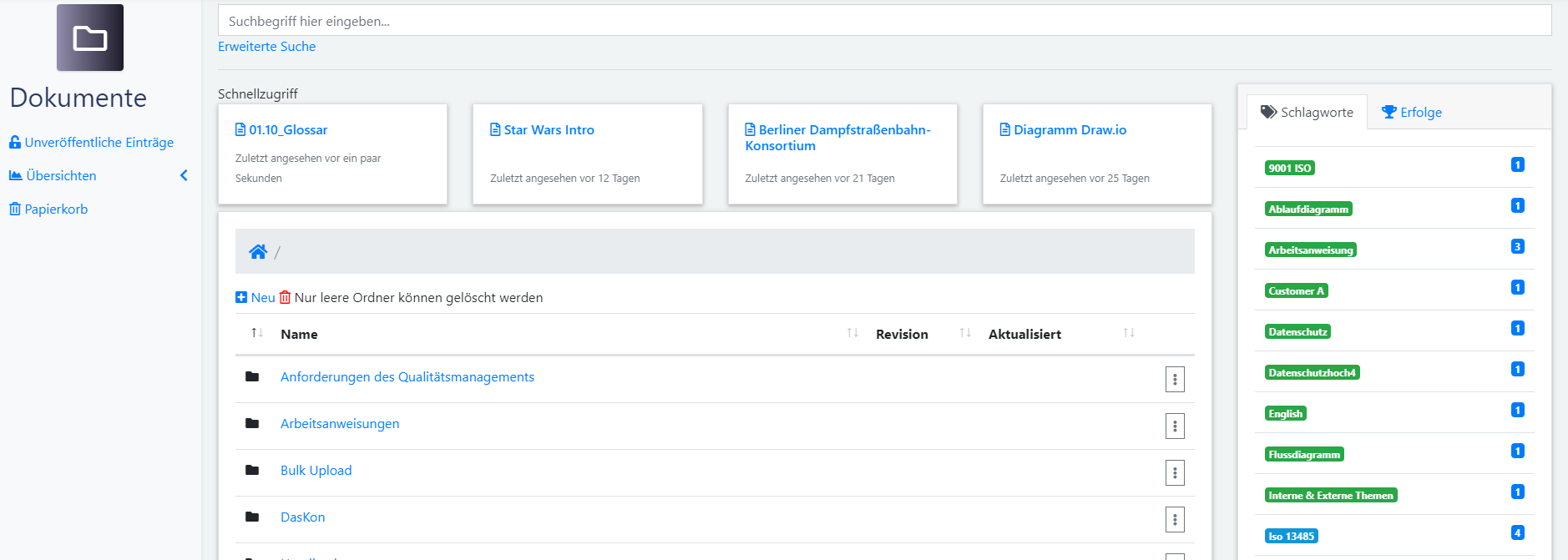
Task: Click the chart icon beside Übersichten
Action: (x=15, y=175)
